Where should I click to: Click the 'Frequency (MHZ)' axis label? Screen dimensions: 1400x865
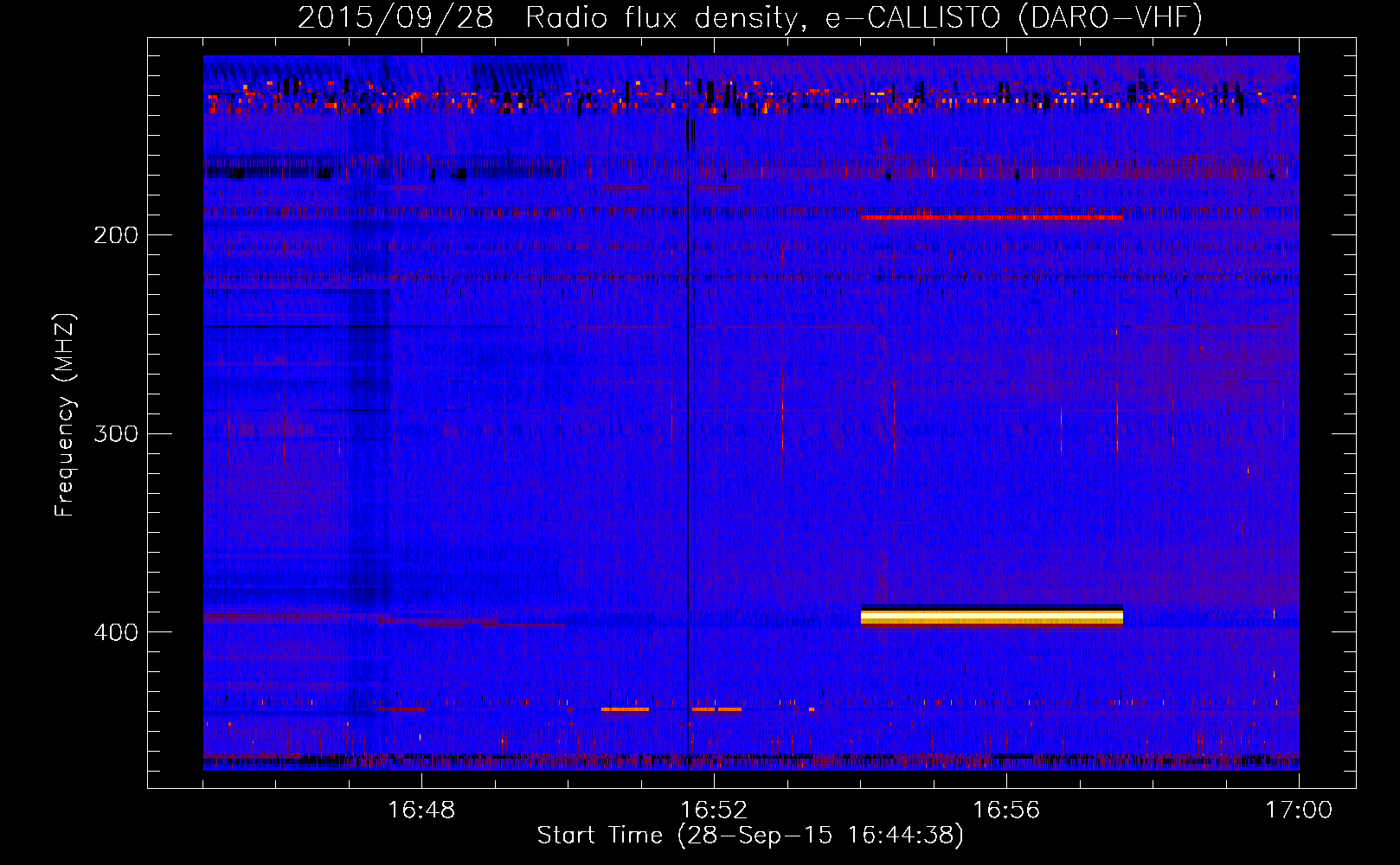pyautogui.click(x=65, y=414)
